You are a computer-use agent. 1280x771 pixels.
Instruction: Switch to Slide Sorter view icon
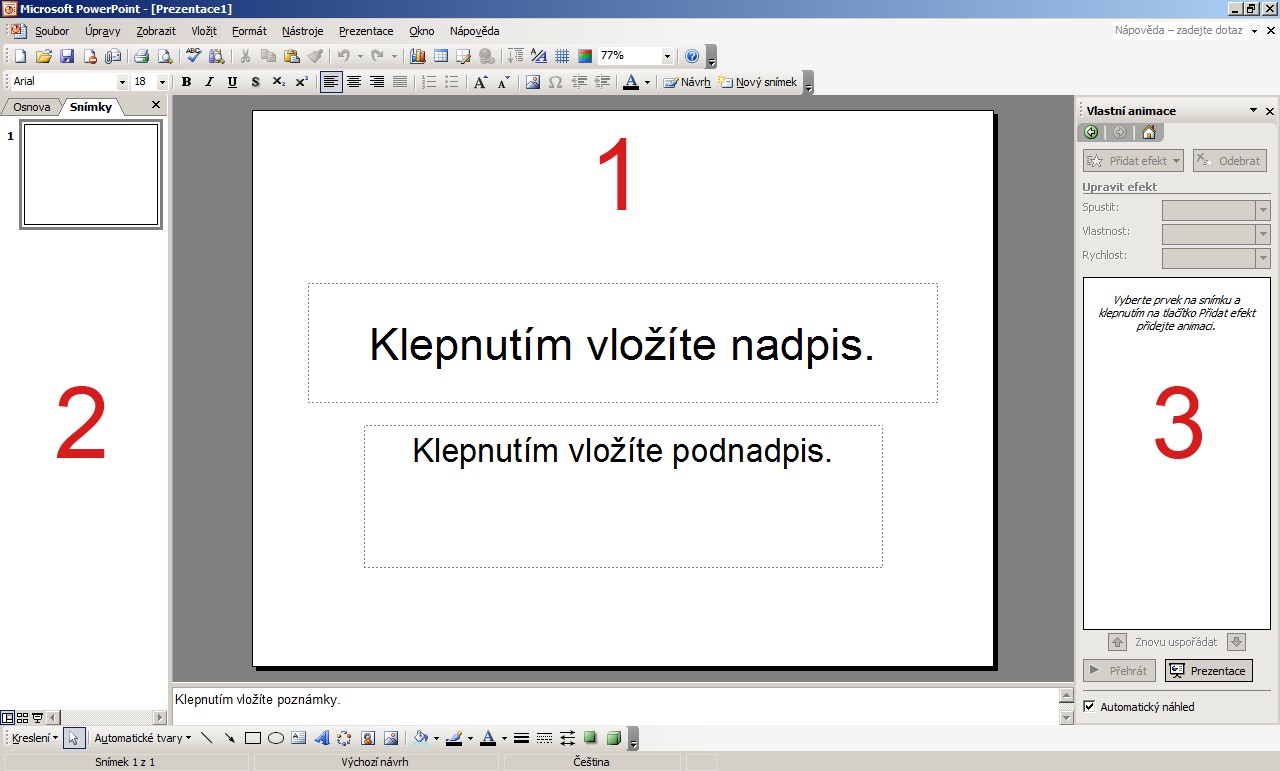tap(22, 717)
